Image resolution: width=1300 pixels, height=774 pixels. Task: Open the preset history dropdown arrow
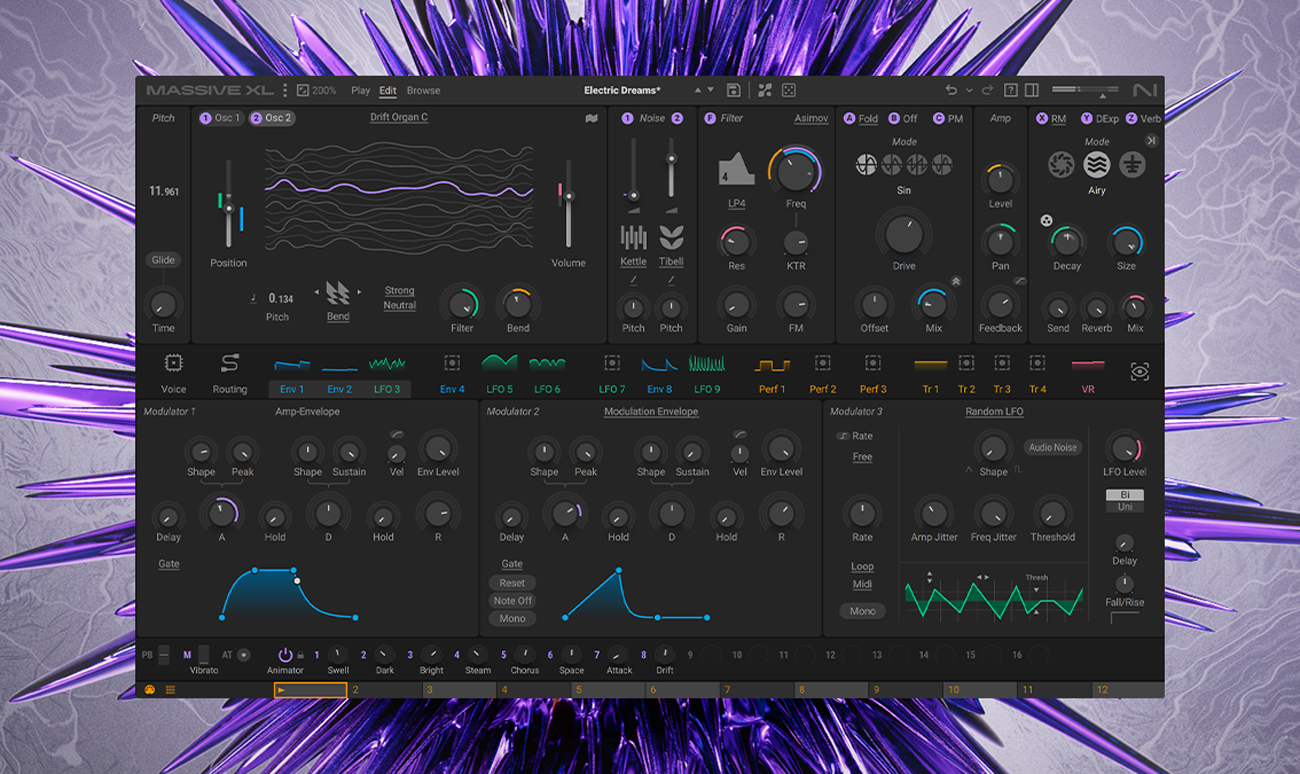969,91
